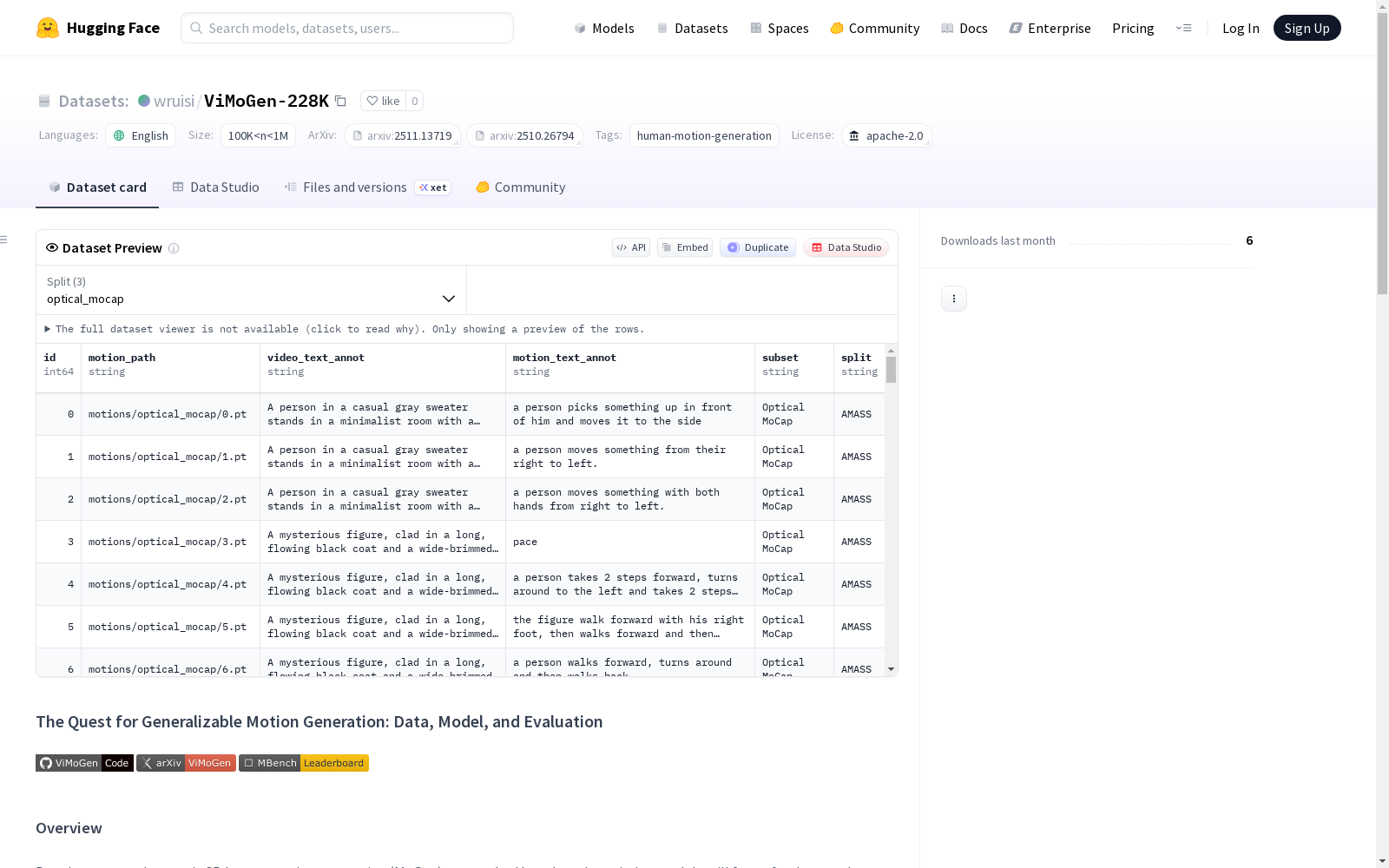Open Data Studio from the preview header
The image size is (1389, 868).
coord(846,247)
